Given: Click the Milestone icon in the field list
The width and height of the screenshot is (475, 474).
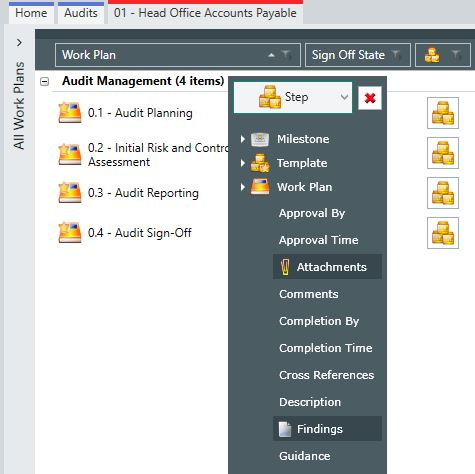Looking at the screenshot, I should coord(260,139).
